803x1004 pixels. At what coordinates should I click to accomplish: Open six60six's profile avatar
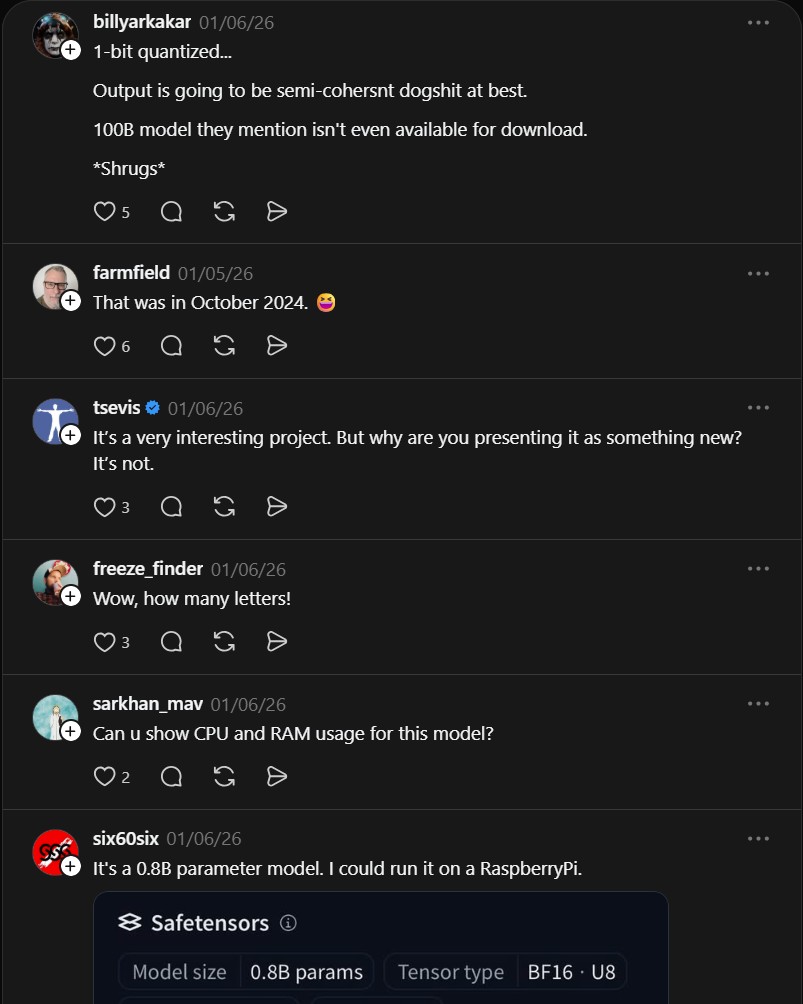55,852
